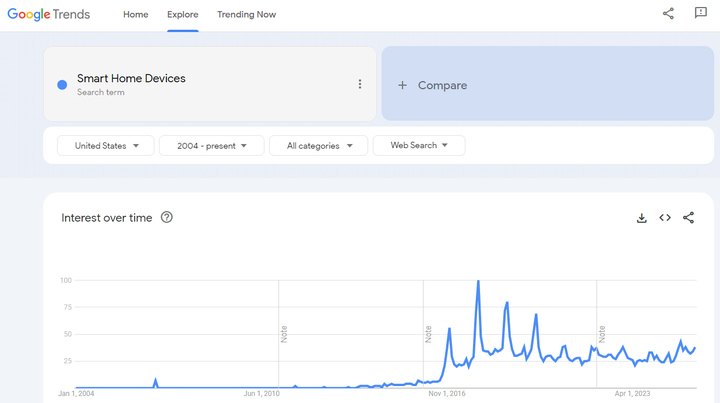This screenshot has height=403, width=720.
Task: Click the embed code icon
Action: [x=665, y=218]
